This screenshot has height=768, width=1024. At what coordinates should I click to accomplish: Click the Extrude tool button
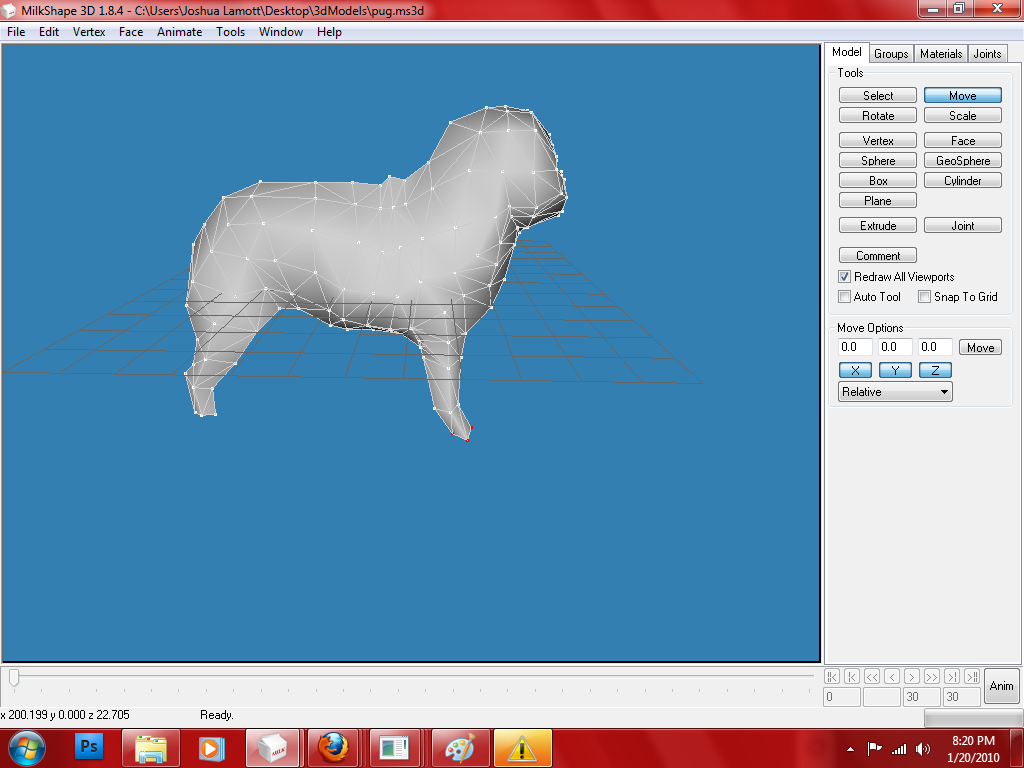click(x=878, y=225)
